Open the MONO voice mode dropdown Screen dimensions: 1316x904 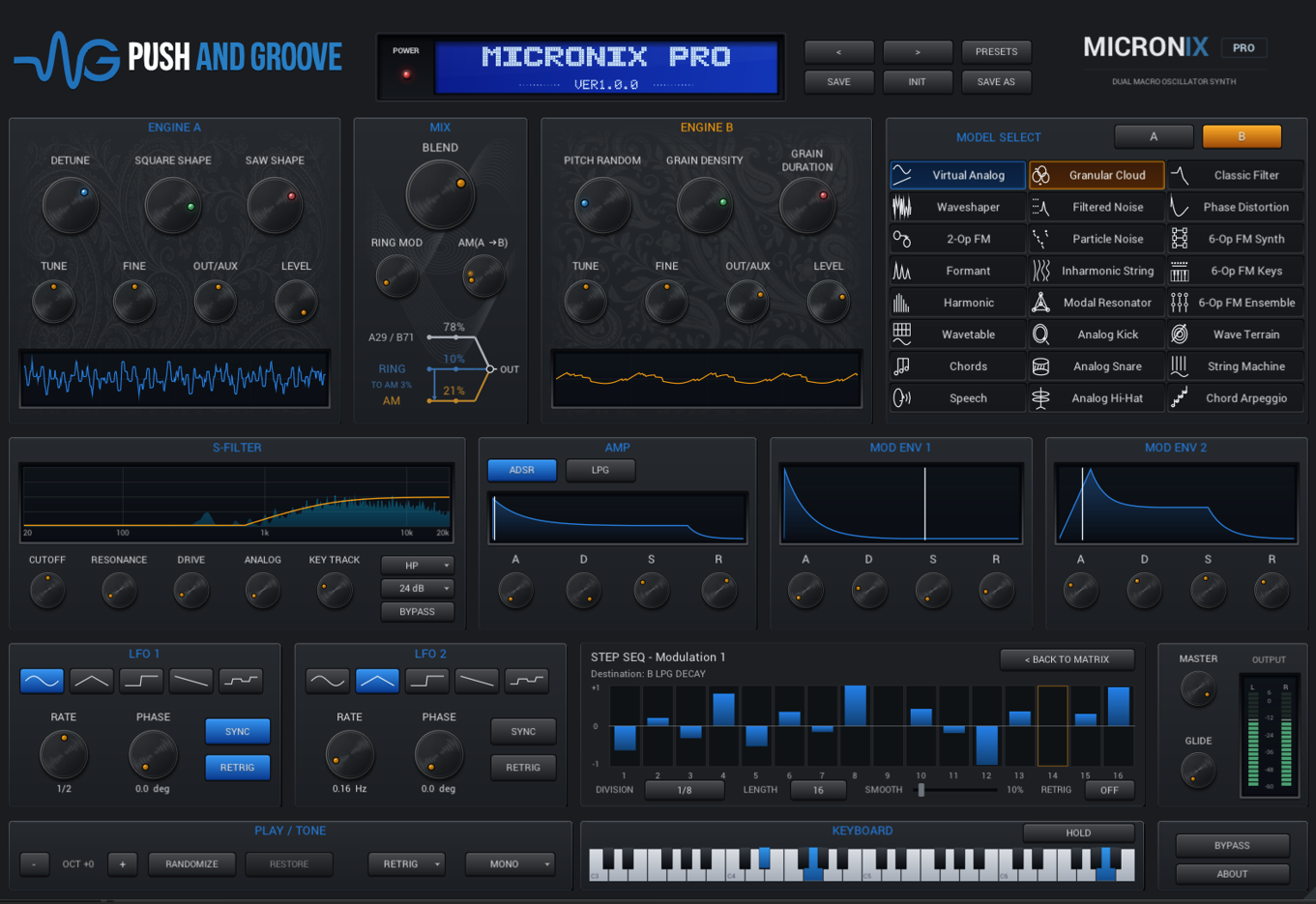[x=510, y=864]
